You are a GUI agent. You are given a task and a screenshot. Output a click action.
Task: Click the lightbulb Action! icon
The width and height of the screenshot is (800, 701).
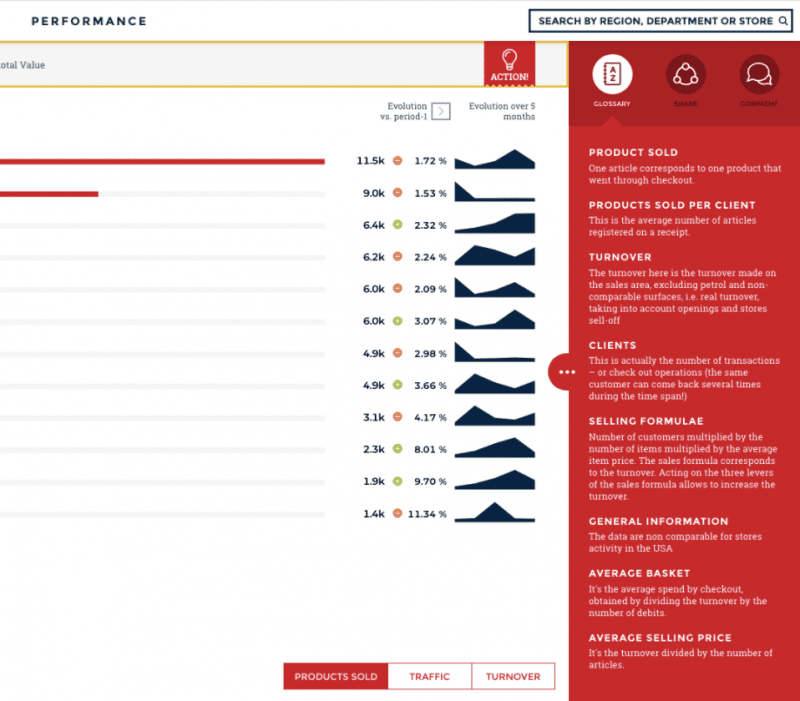(509, 64)
